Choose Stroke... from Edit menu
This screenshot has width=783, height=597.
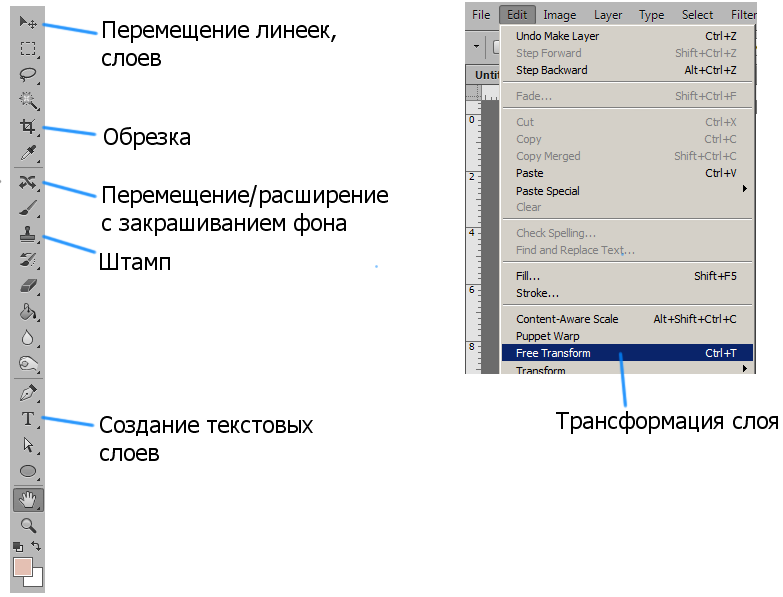point(627,293)
